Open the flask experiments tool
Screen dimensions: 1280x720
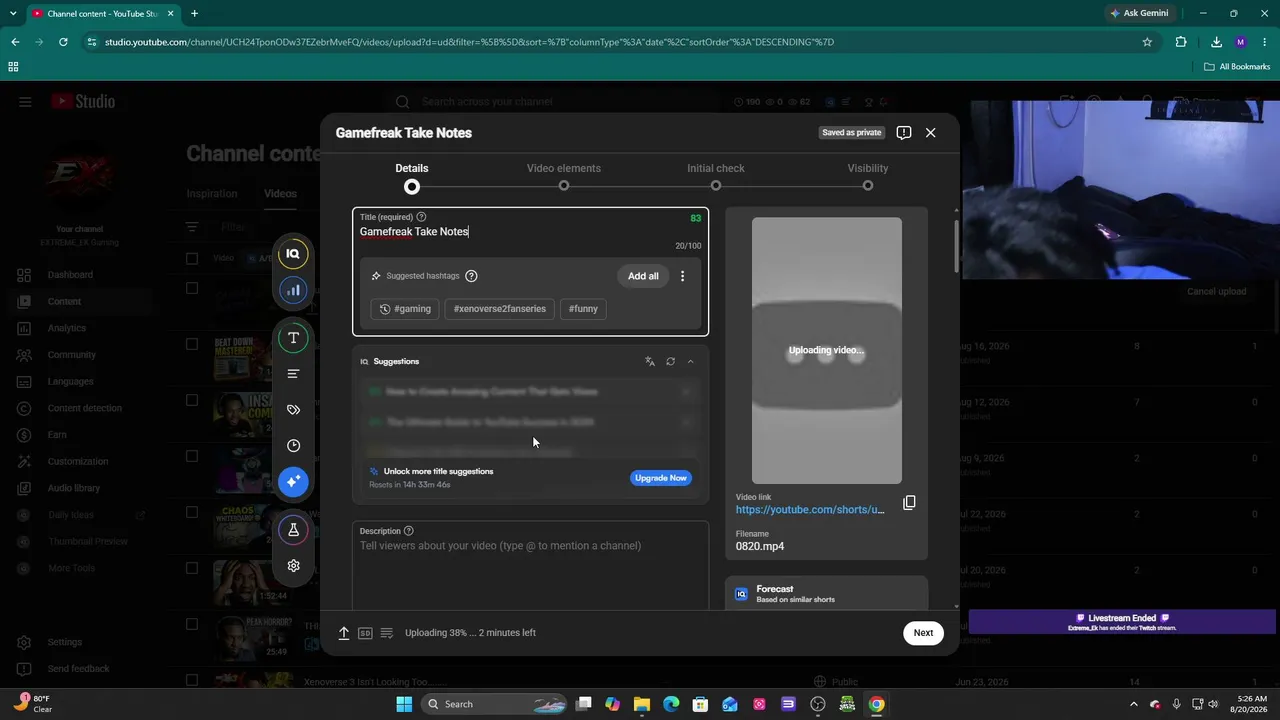(293, 530)
